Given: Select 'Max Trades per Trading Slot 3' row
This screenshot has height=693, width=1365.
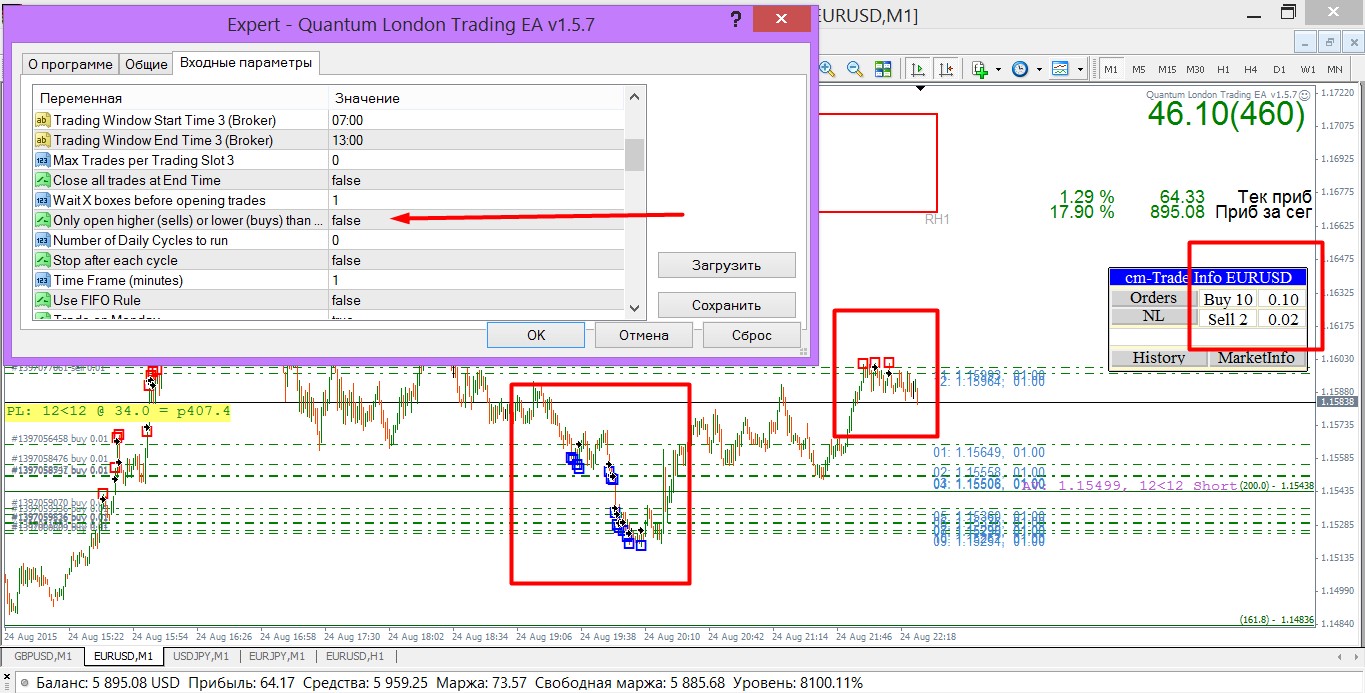Looking at the screenshot, I should [x=329, y=160].
